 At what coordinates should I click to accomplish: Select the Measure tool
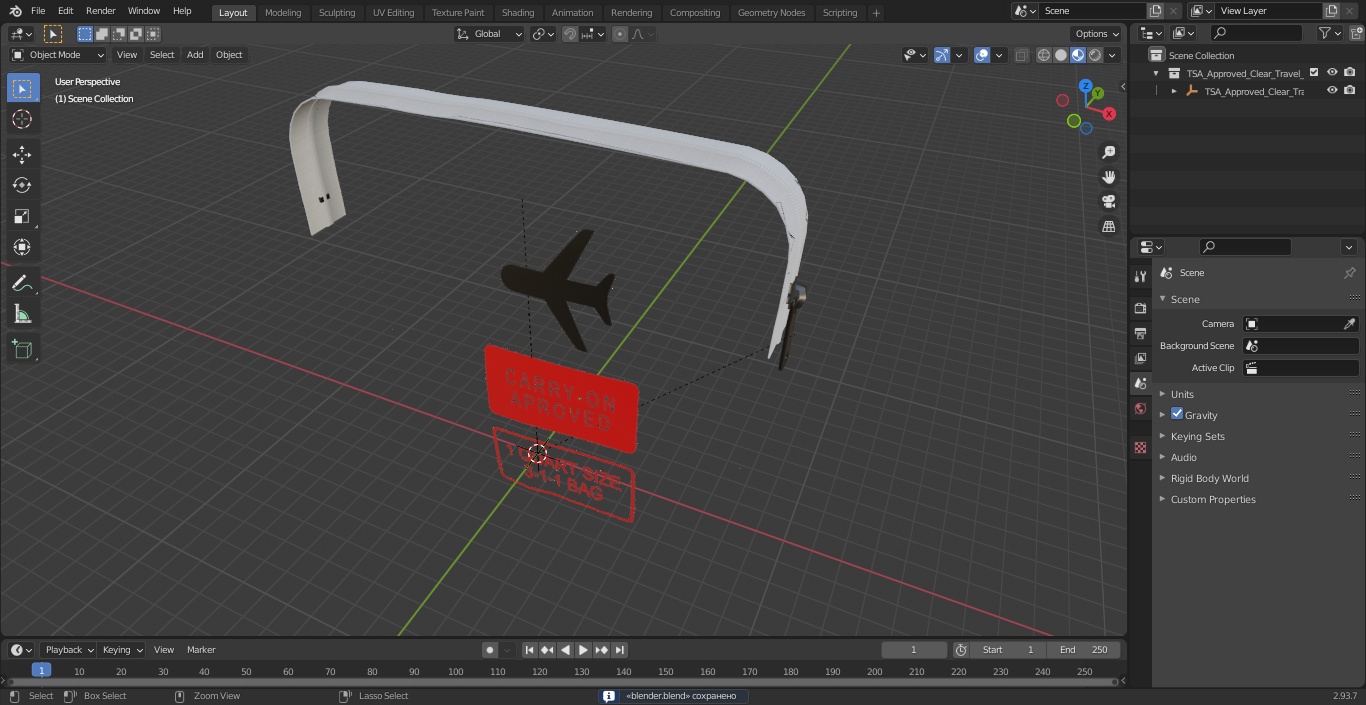click(x=22, y=315)
